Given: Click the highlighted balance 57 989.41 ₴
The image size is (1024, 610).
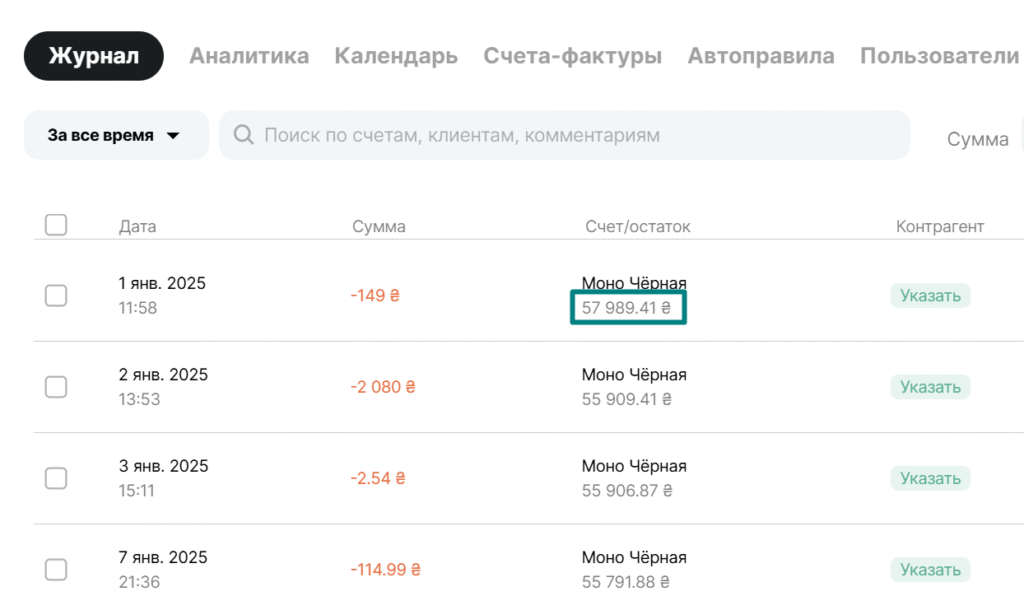Looking at the screenshot, I should coord(627,308).
